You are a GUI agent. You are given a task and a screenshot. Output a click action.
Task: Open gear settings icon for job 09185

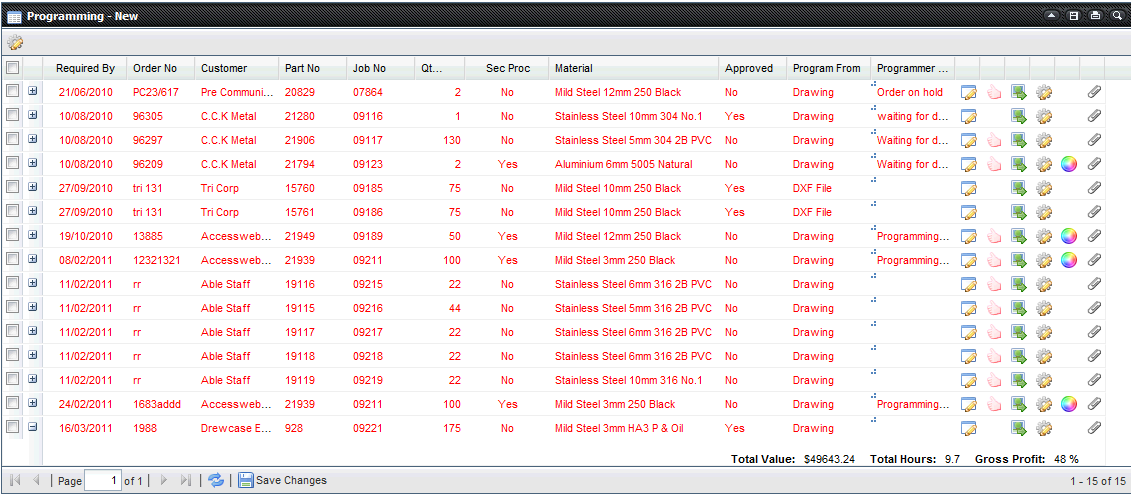1044,188
